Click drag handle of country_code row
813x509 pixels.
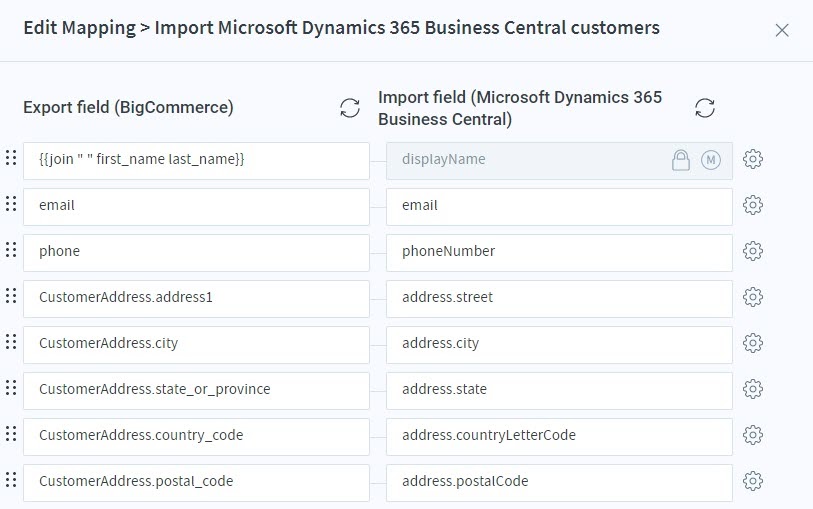click(x=11, y=433)
